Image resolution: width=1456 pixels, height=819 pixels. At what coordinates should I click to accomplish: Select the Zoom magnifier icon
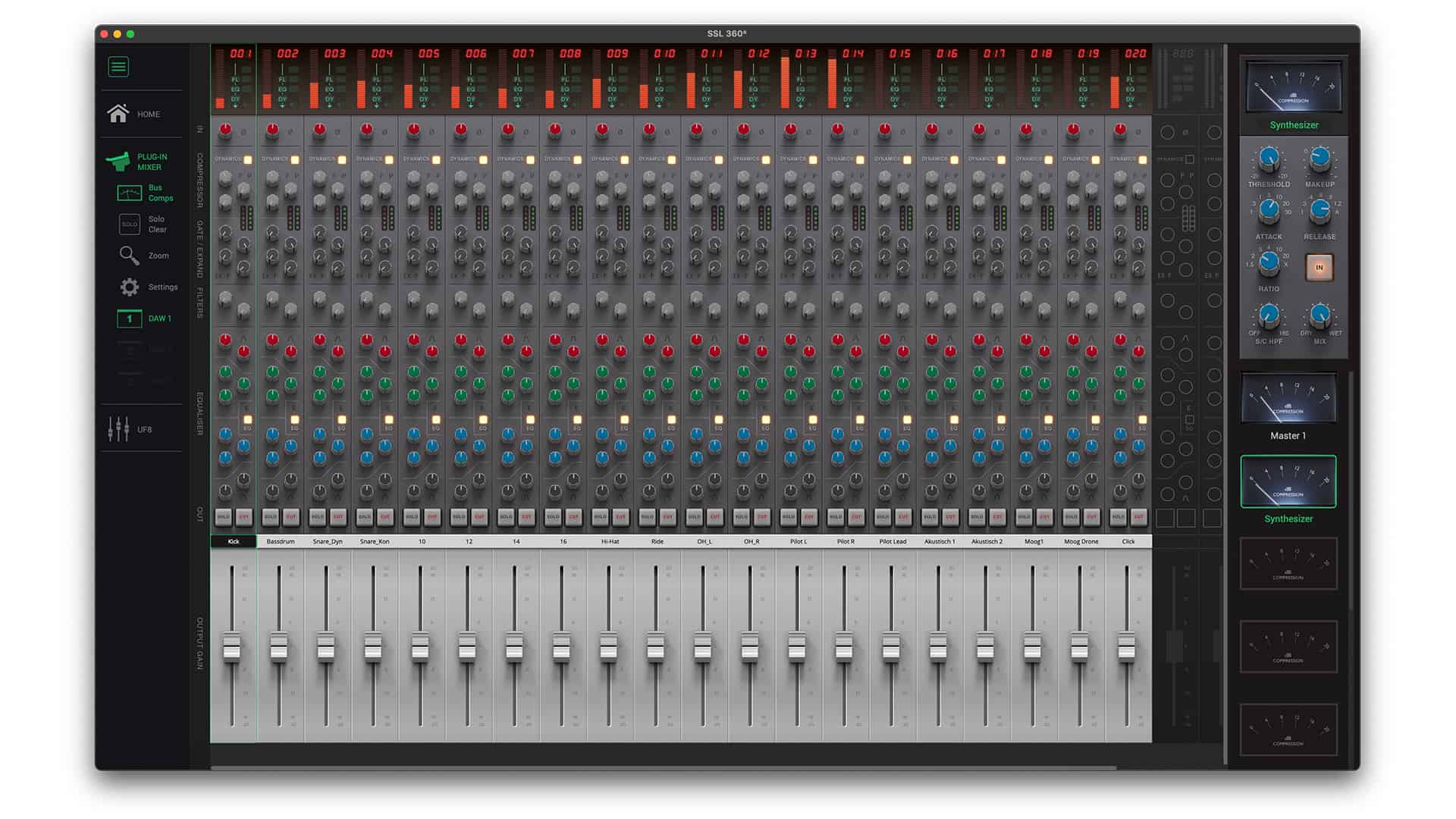pos(129,256)
